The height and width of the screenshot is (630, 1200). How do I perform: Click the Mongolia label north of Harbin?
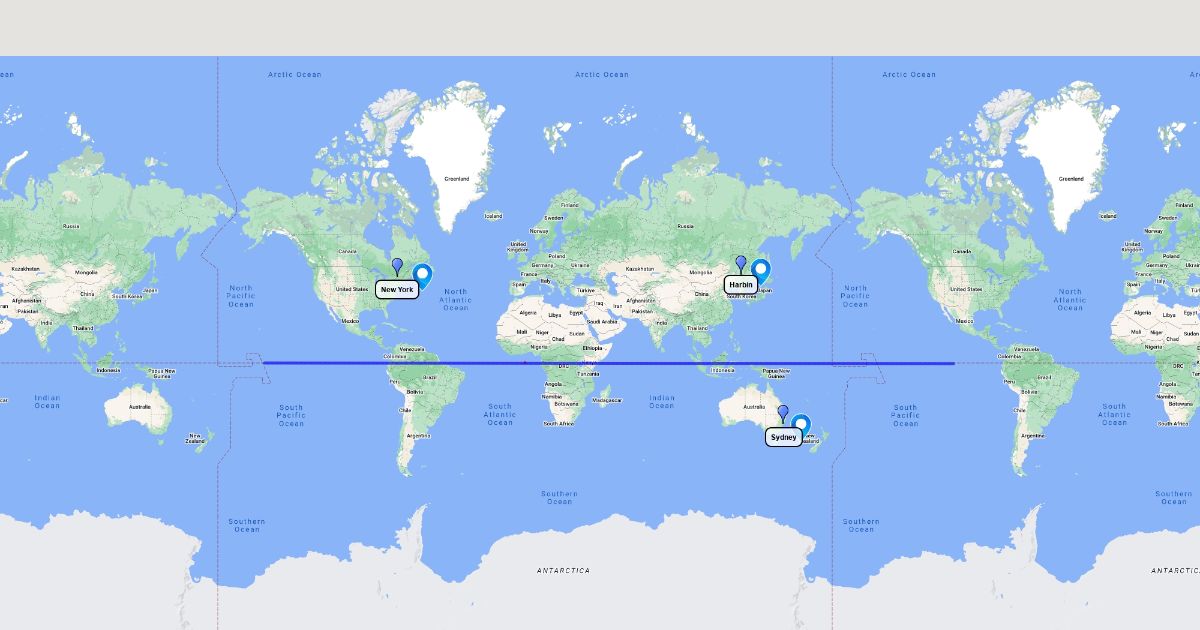point(700,272)
